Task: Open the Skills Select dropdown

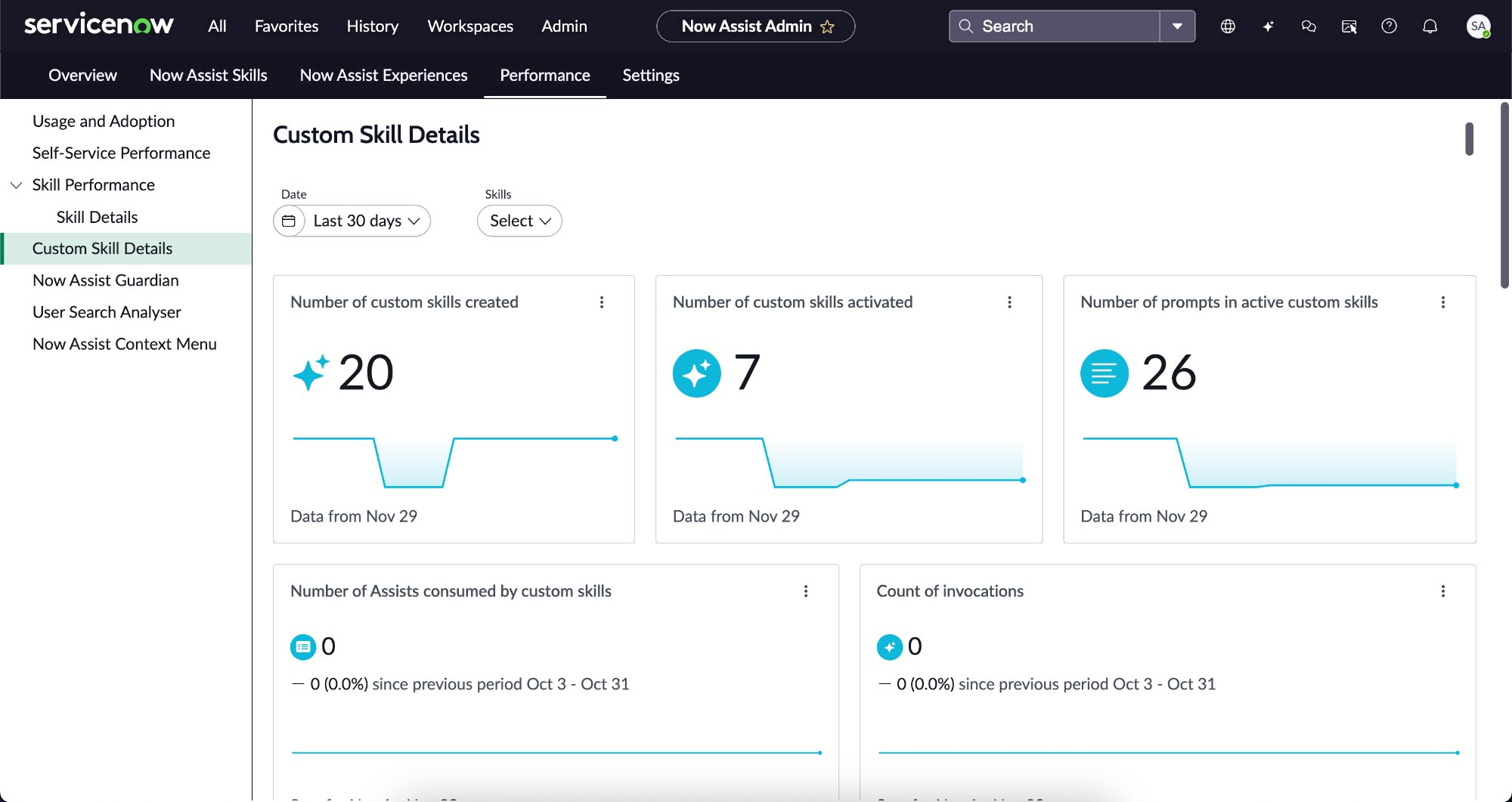Action: pos(519,221)
